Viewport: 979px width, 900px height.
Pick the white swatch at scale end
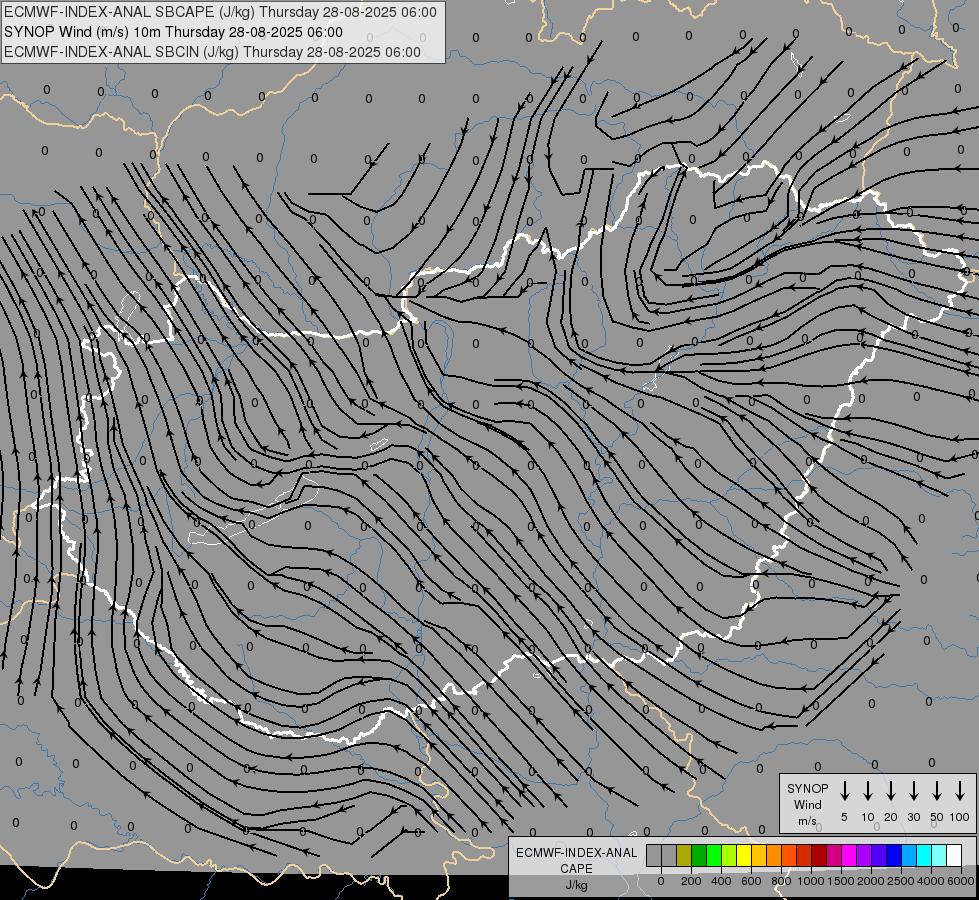click(x=954, y=856)
